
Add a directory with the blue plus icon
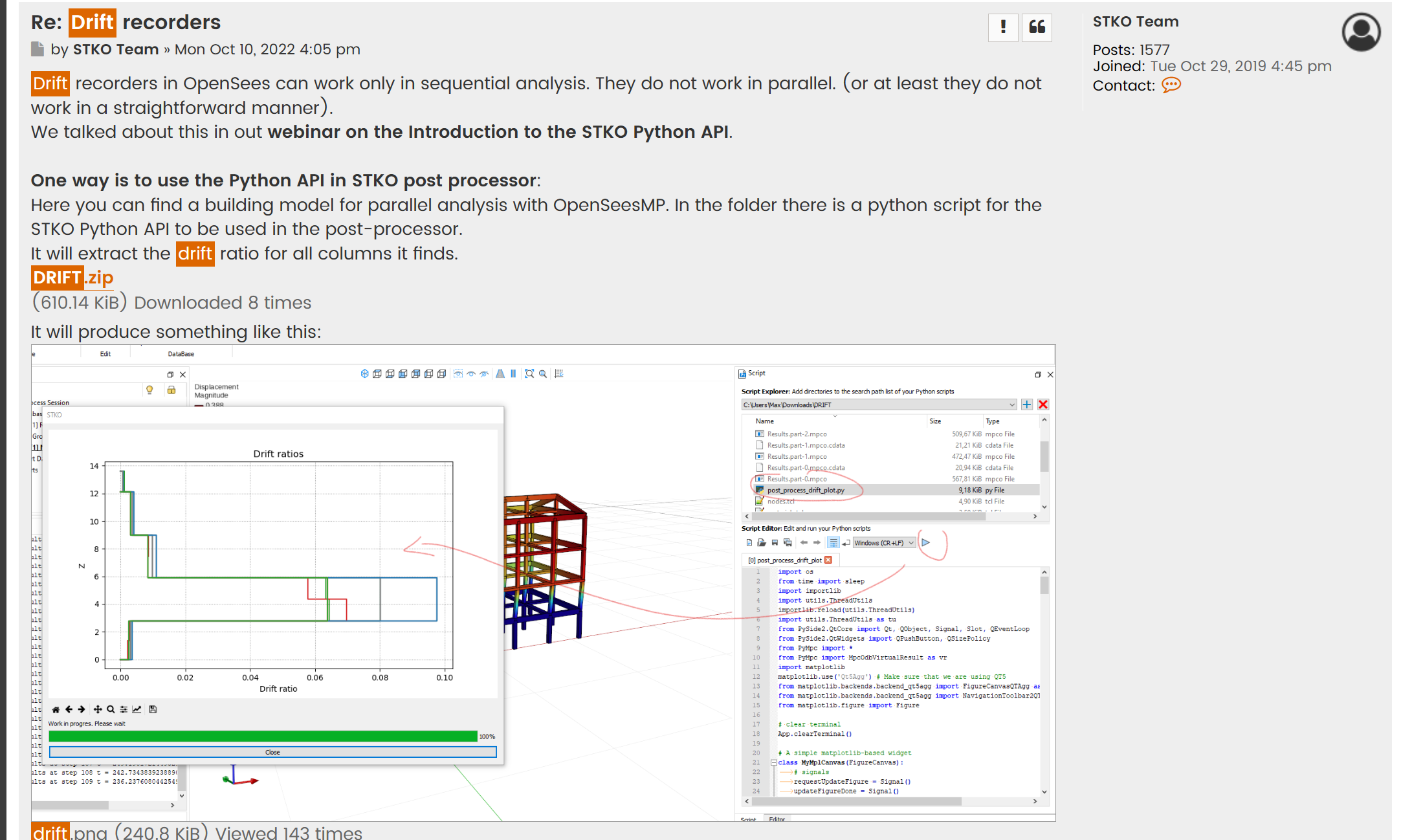[1027, 405]
